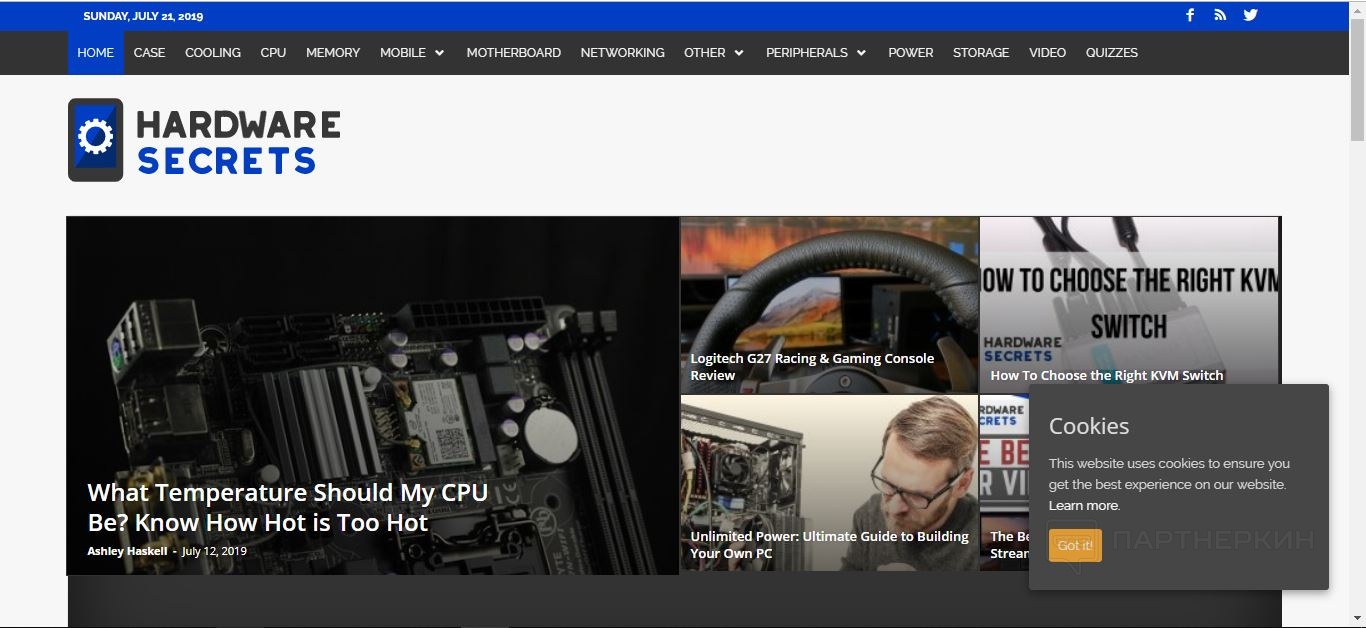
Task: Open the Twitter social icon
Action: pyautogui.click(x=1250, y=15)
